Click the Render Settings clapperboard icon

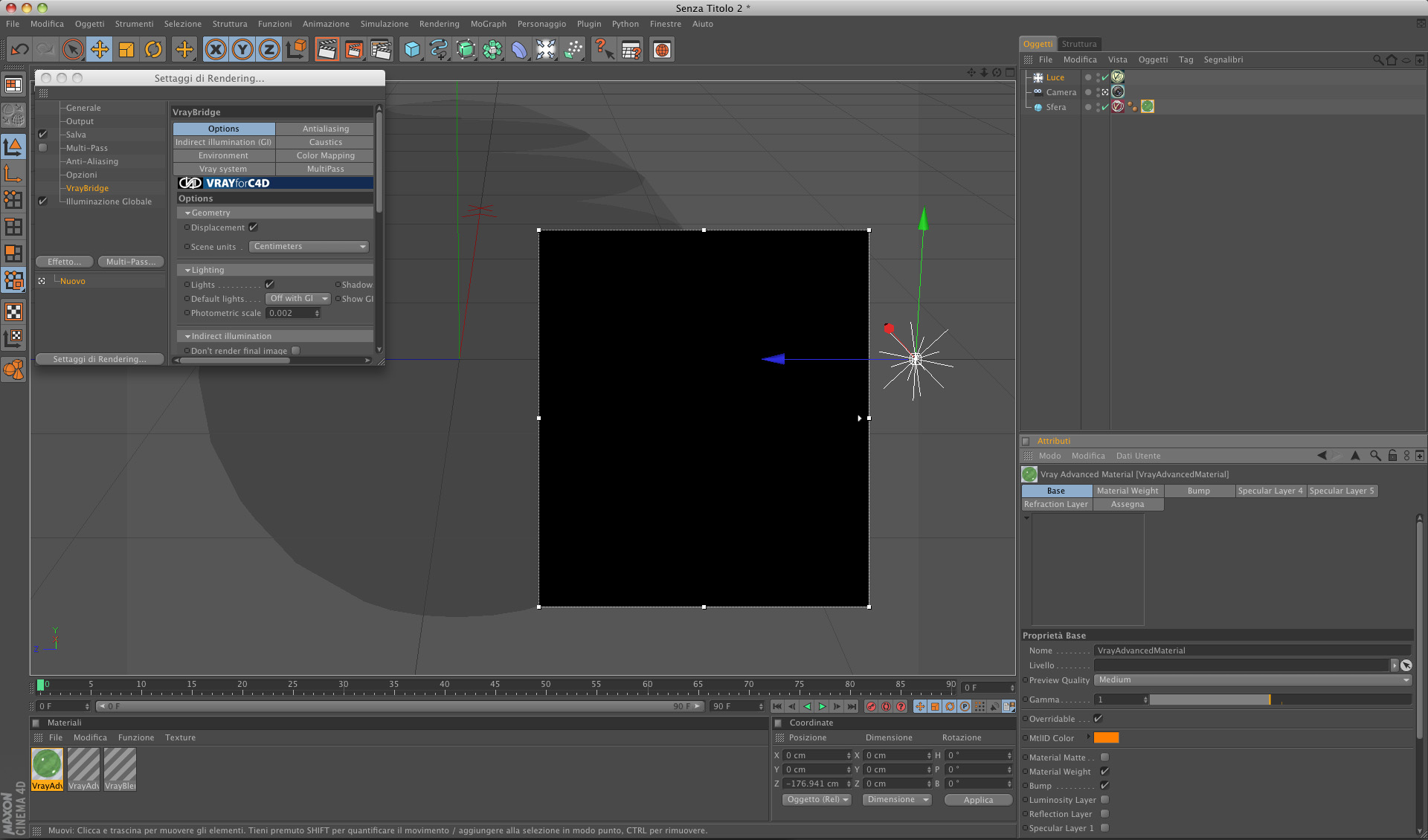tap(380, 50)
